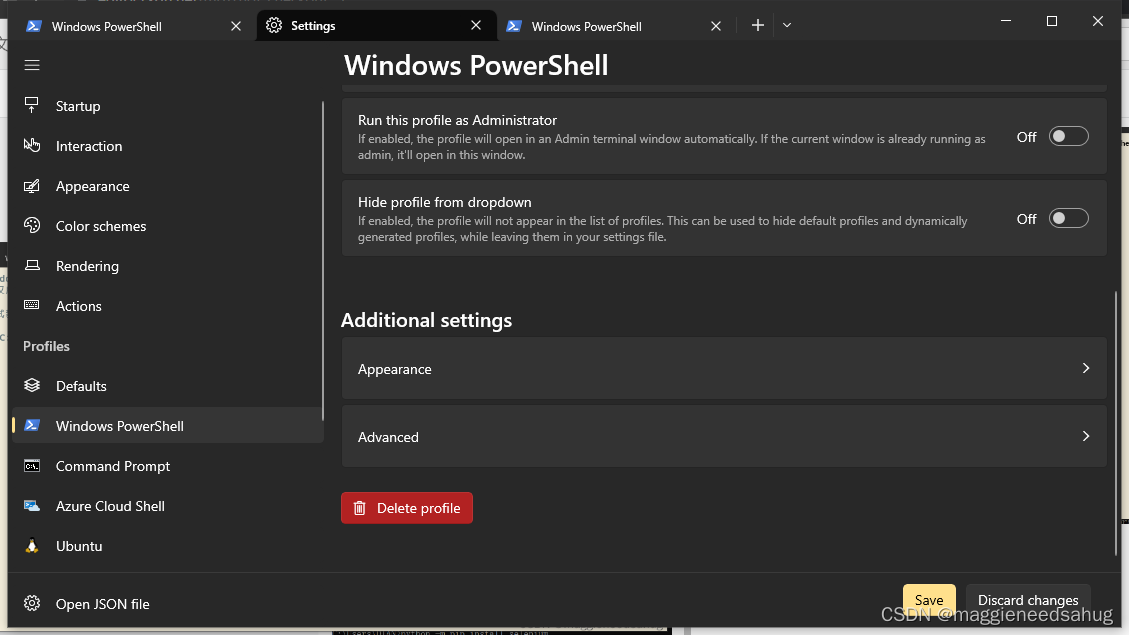Viewport: 1129px width, 635px height.
Task: Switch to the Settings tab
Action: tap(376, 25)
